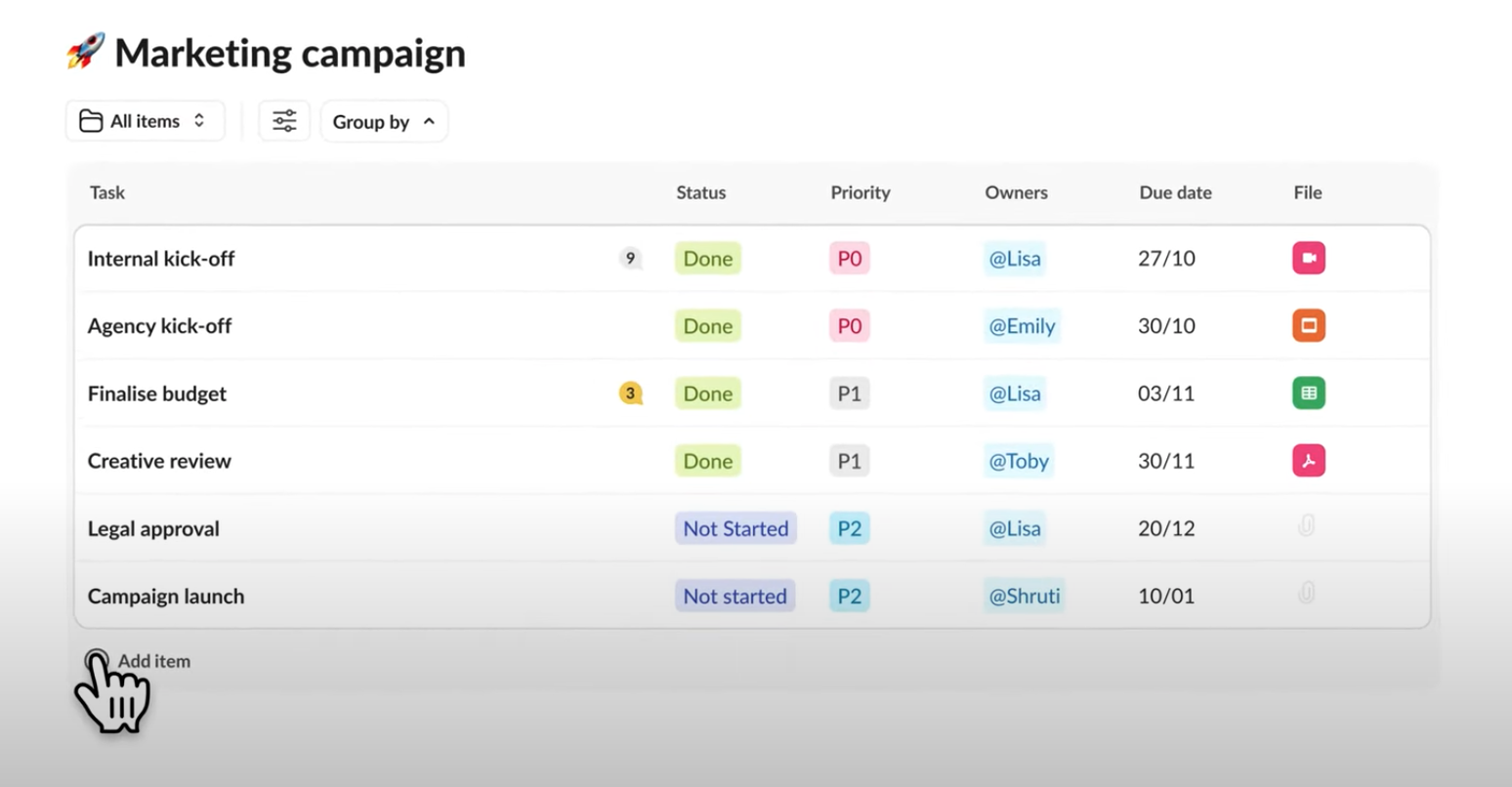
Task: Open the orange file on Agency kick-off
Action: (1308, 325)
